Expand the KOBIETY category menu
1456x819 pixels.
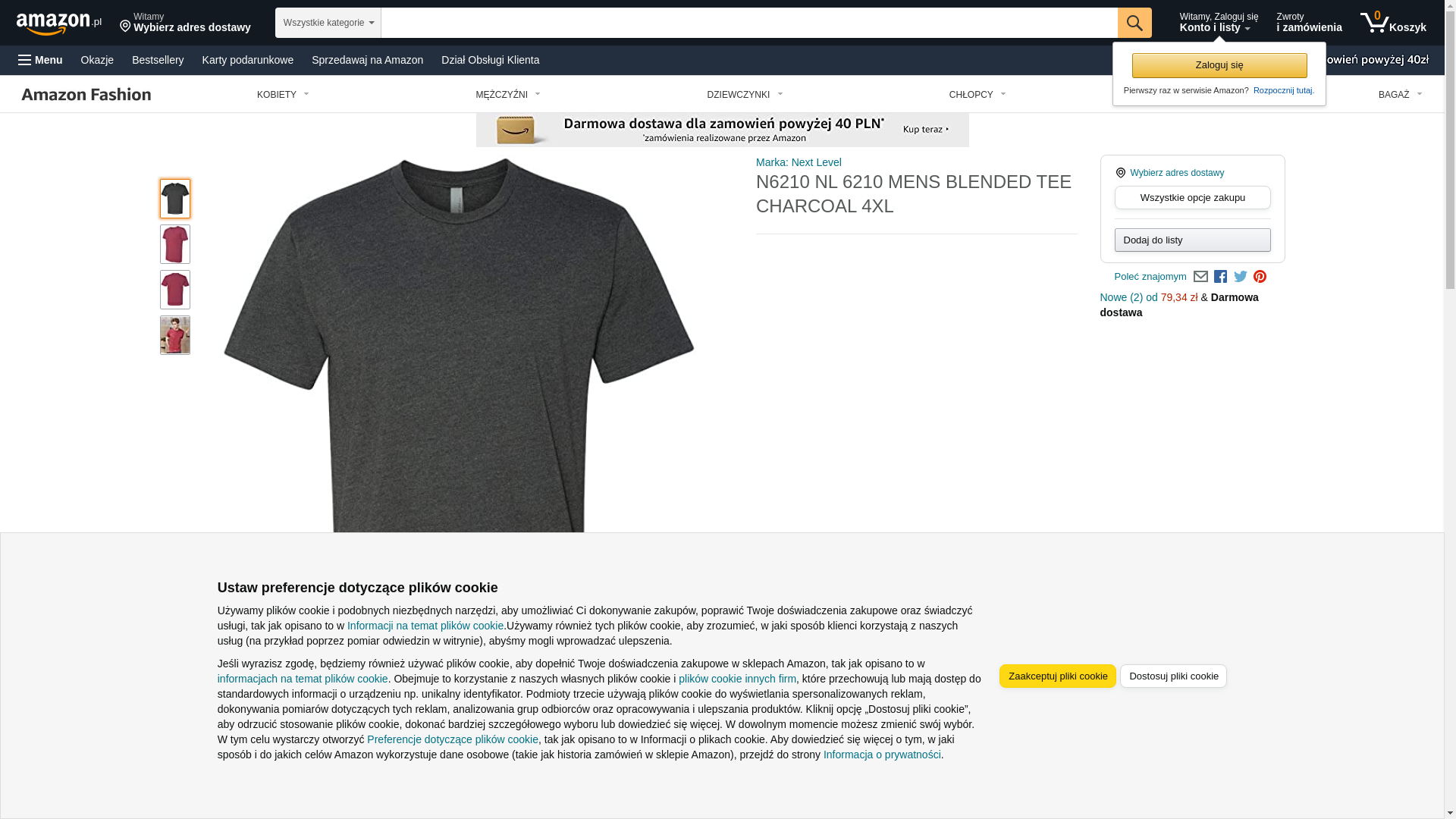[283, 95]
